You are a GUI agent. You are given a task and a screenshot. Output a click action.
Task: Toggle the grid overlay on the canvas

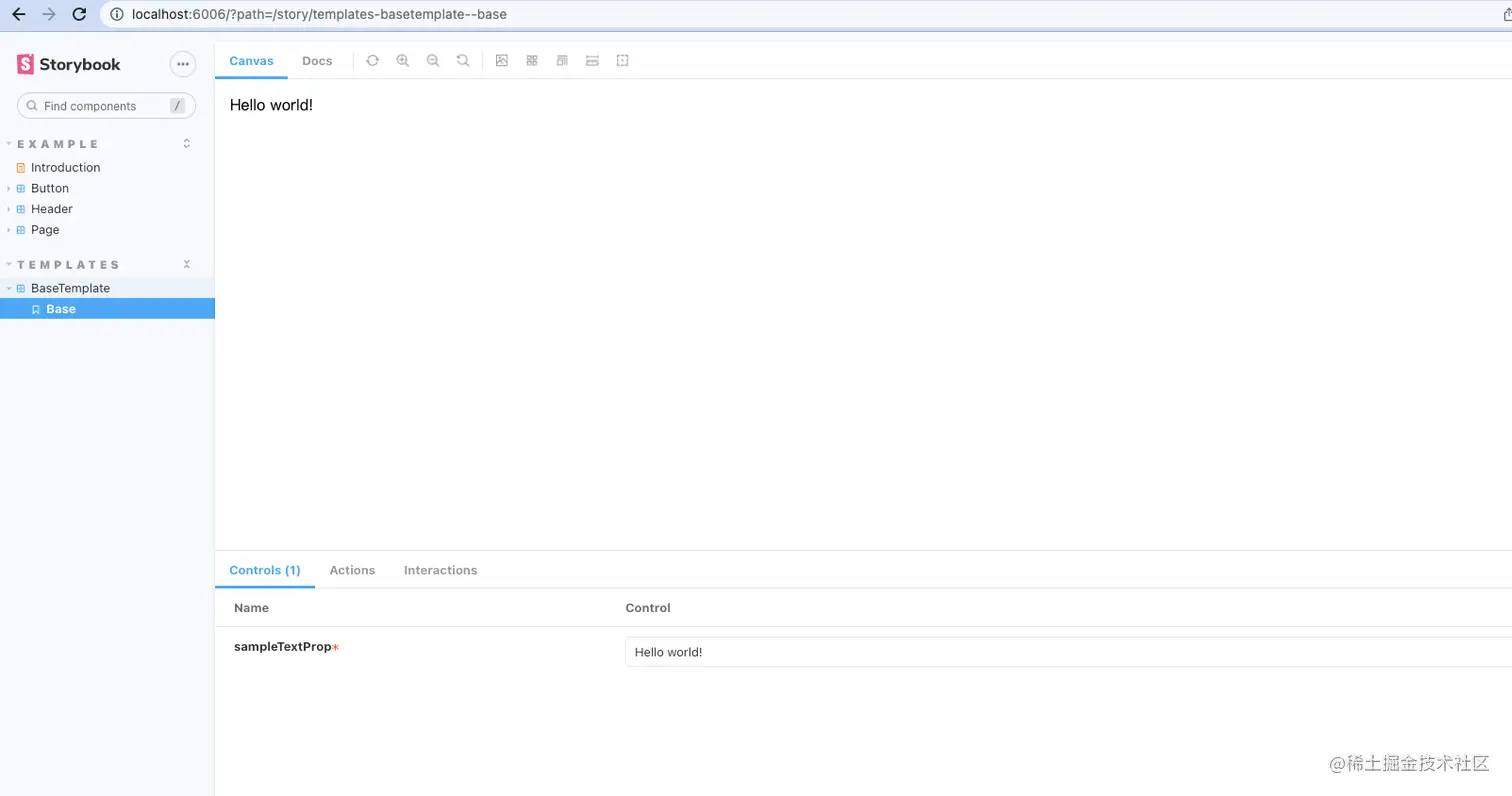532,60
